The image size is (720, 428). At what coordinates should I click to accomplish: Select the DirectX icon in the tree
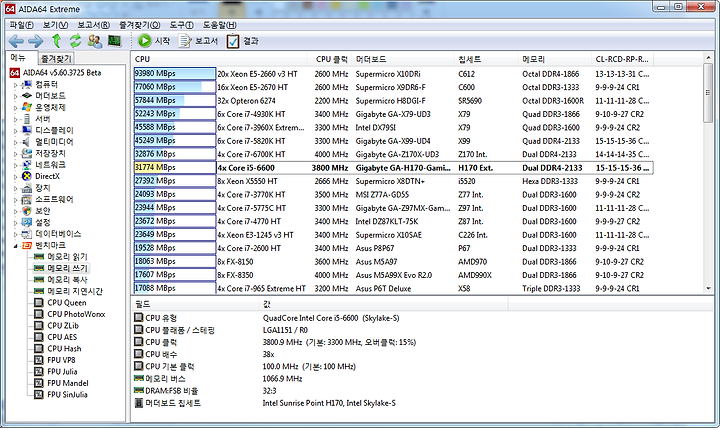pyautogui.click(x=27, y=176)
